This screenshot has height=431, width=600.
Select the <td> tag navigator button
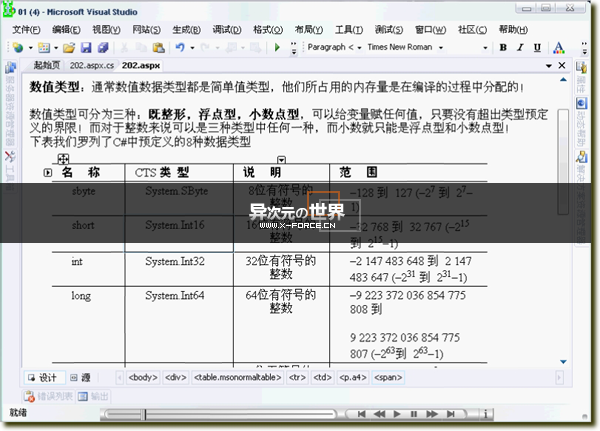tap(322, 377)
